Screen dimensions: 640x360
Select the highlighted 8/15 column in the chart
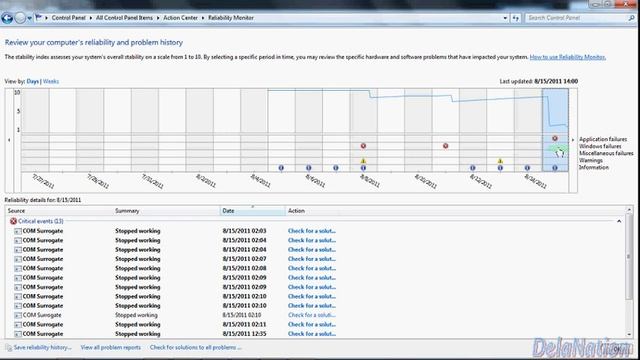[555, 130]
